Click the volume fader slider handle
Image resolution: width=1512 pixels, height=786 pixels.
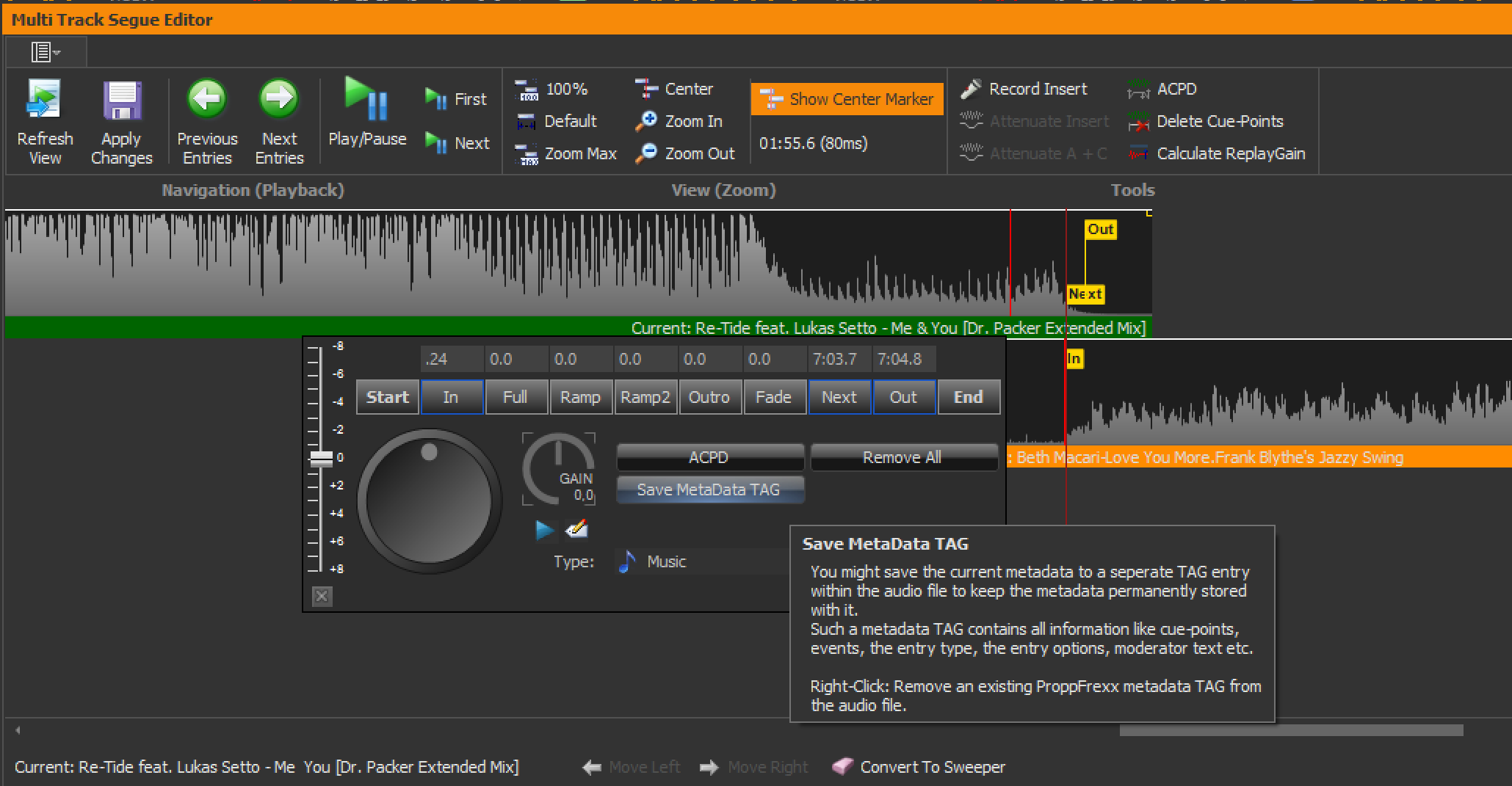tap(321, 458)
